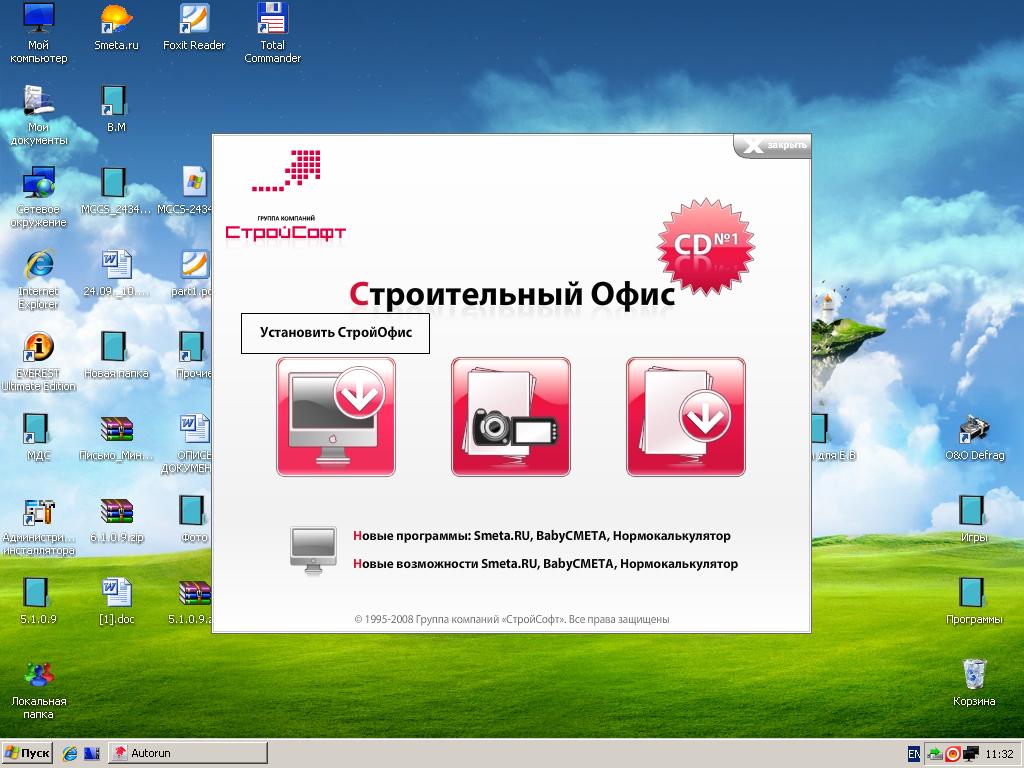Select the 'Мои документы' desktop icon
1024x768 pixels.
coord(39,115)
